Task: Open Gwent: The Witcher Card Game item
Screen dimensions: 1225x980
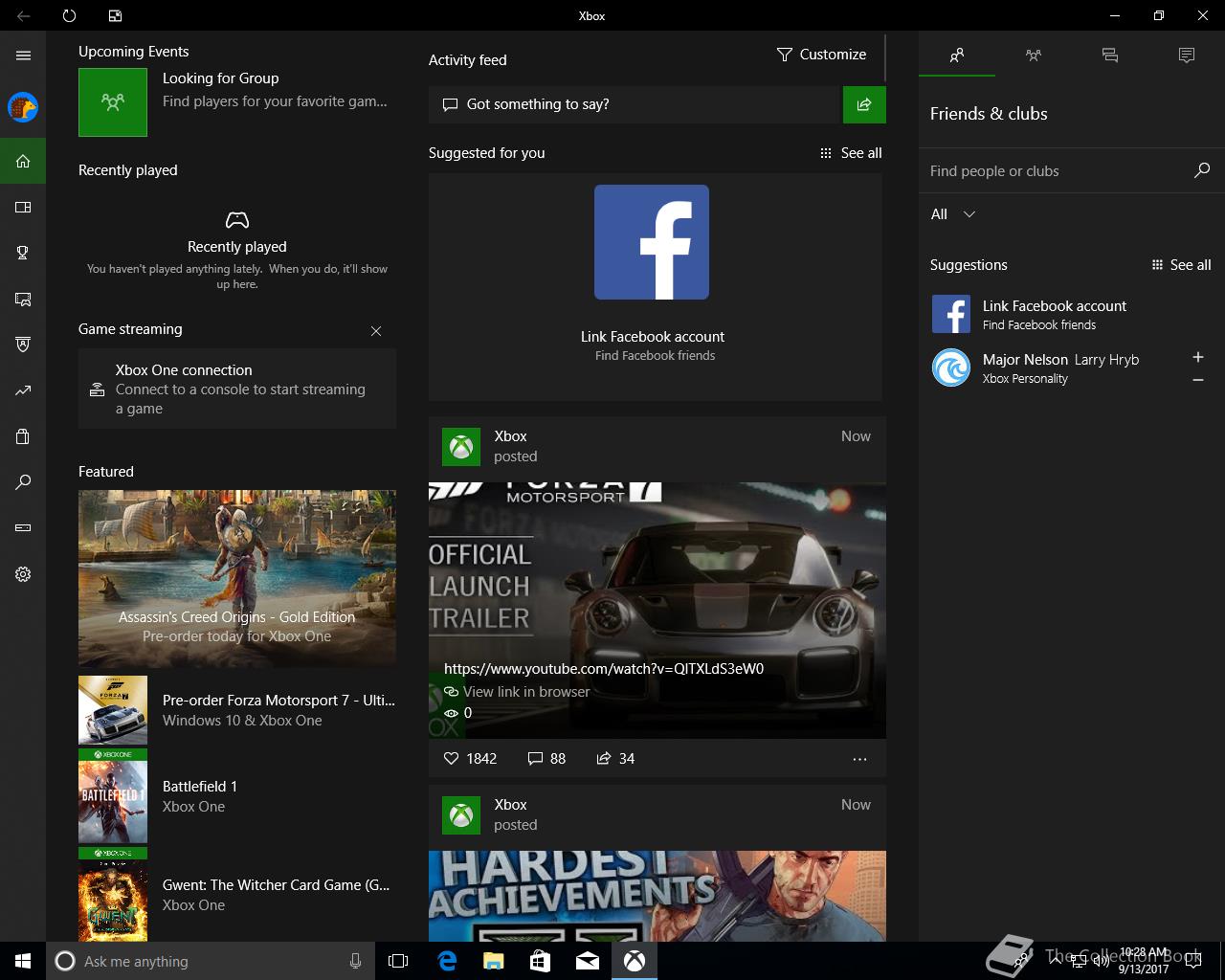Action: point(237,894)
